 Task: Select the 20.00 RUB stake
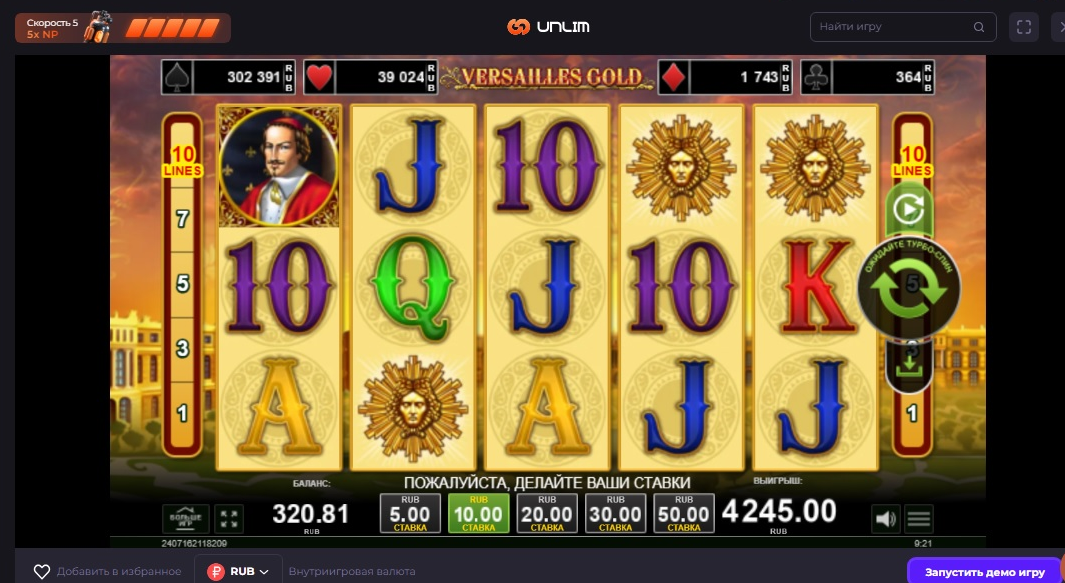(x=547, y=514)
